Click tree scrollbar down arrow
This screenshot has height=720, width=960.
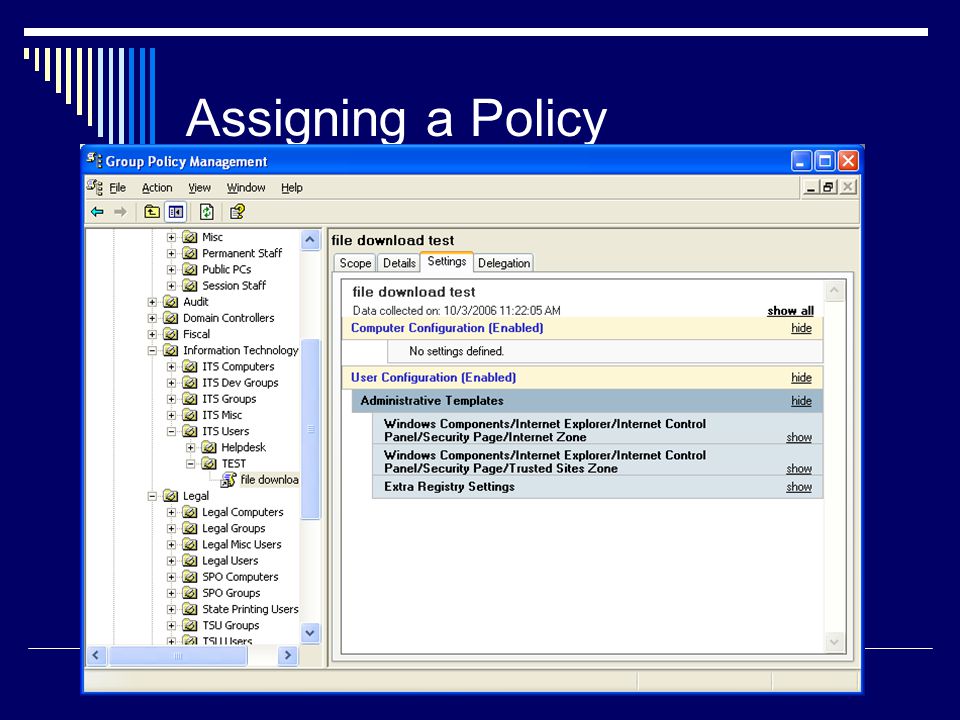(x=310, y=633)
